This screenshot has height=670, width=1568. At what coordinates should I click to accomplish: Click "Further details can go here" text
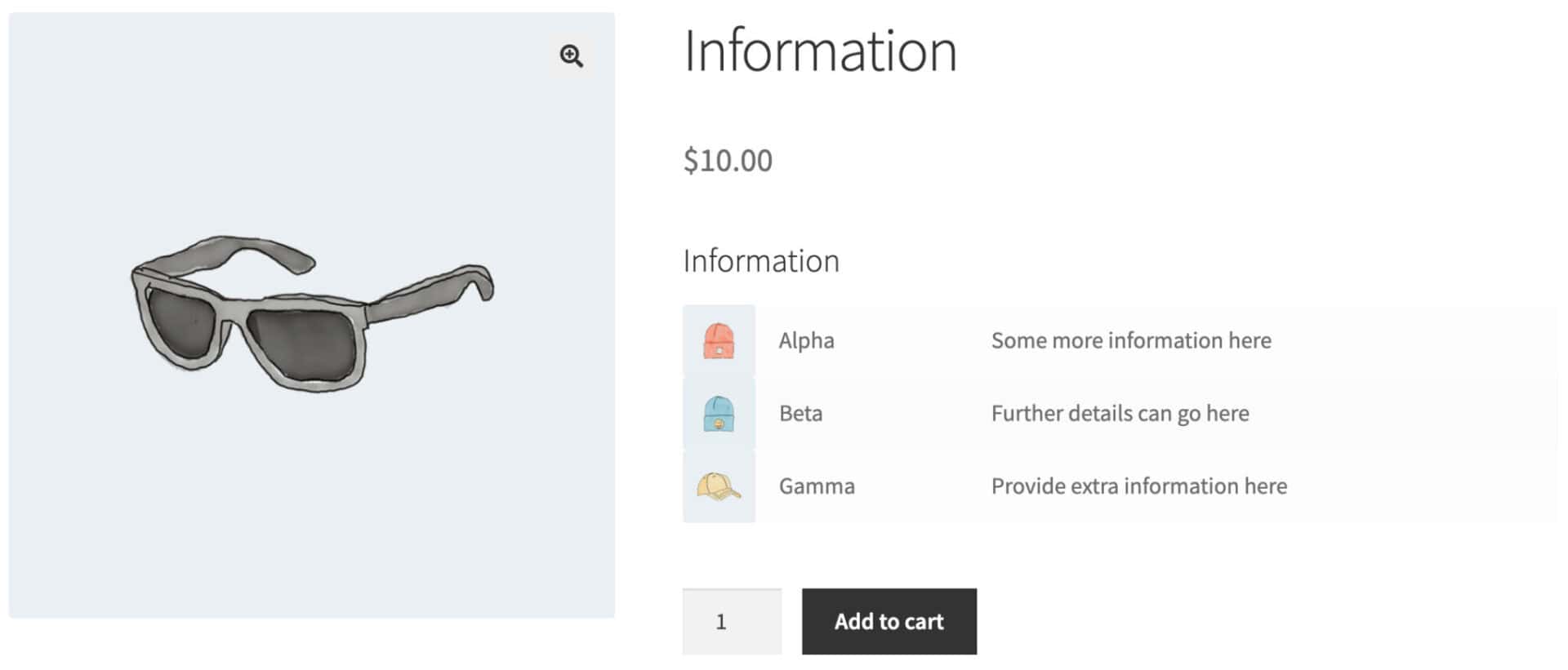point(1120,414)
